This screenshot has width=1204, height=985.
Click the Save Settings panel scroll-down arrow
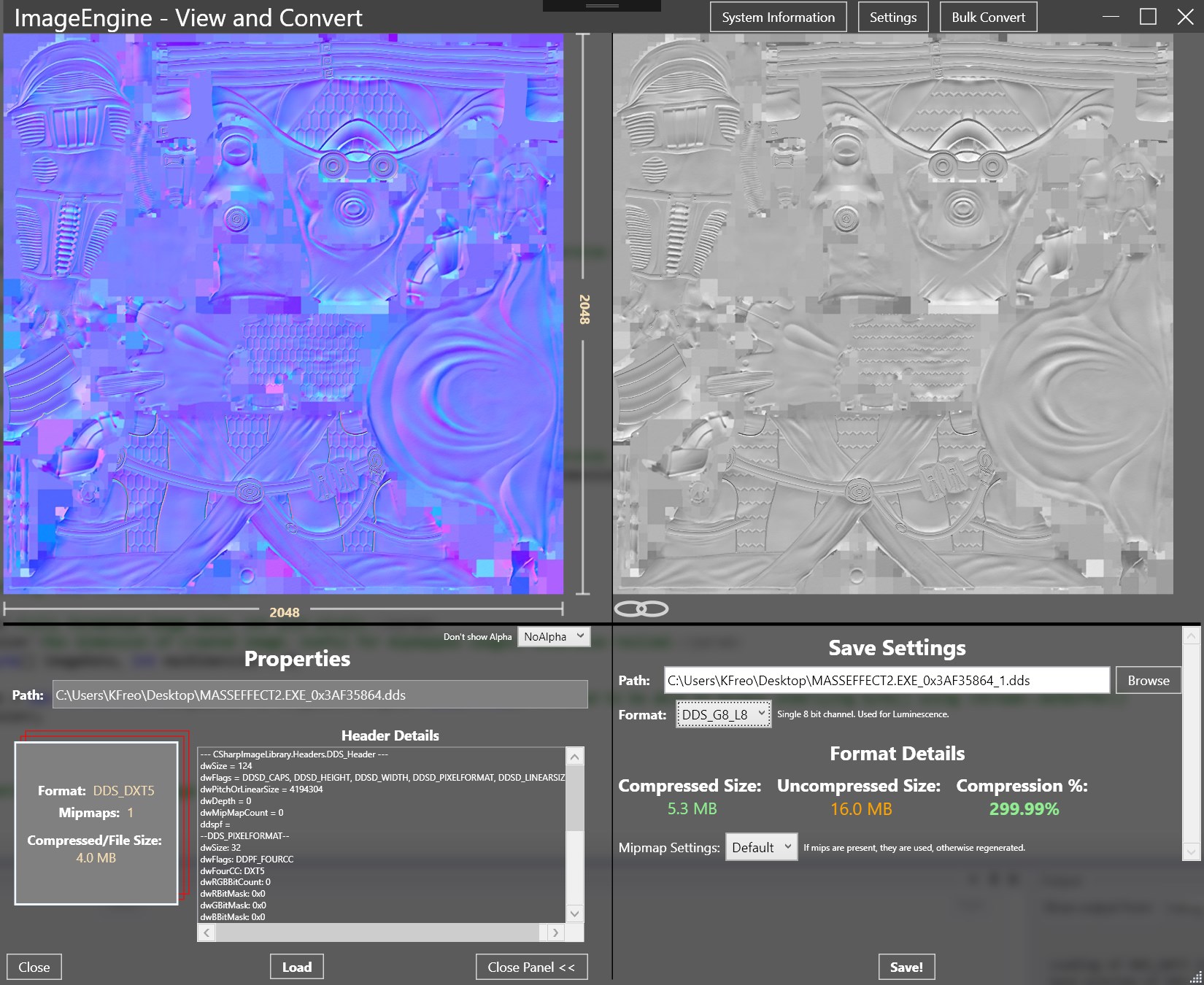pos(1191,851)
